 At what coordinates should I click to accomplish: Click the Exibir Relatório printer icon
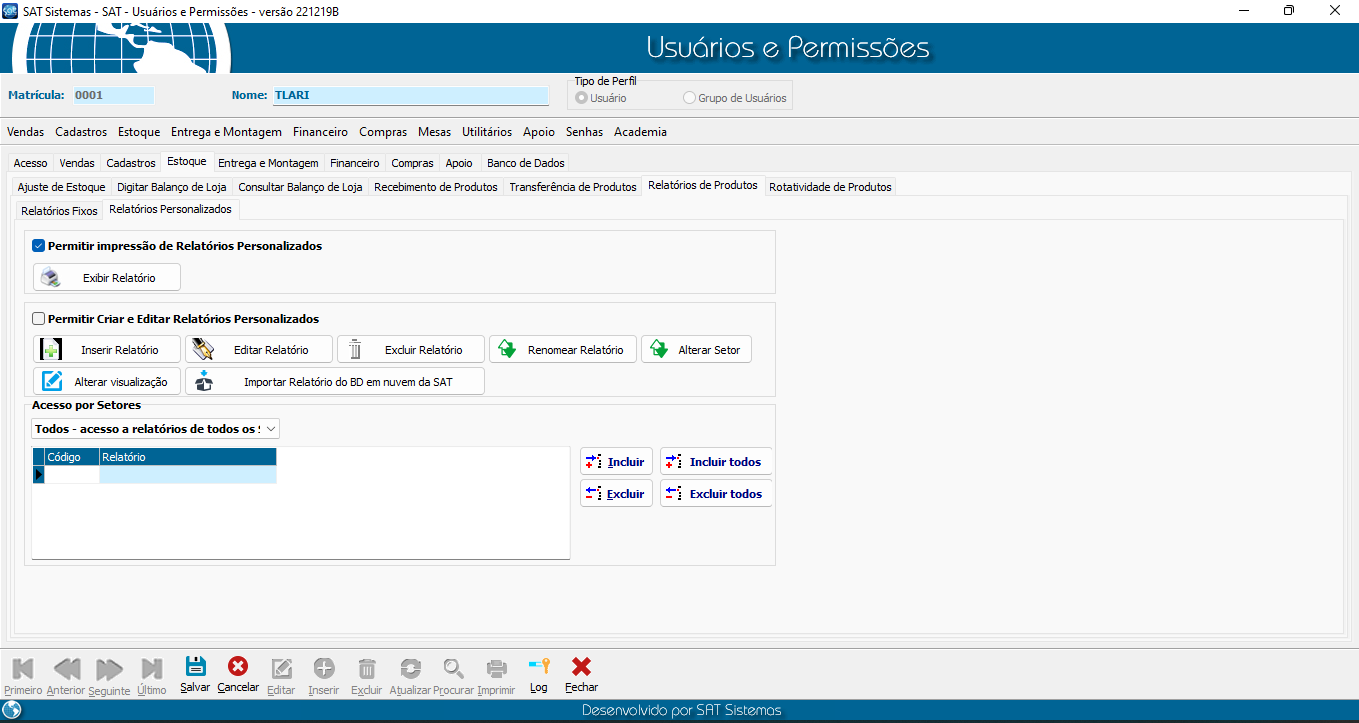pyautogui.click(x=51, y=278)
